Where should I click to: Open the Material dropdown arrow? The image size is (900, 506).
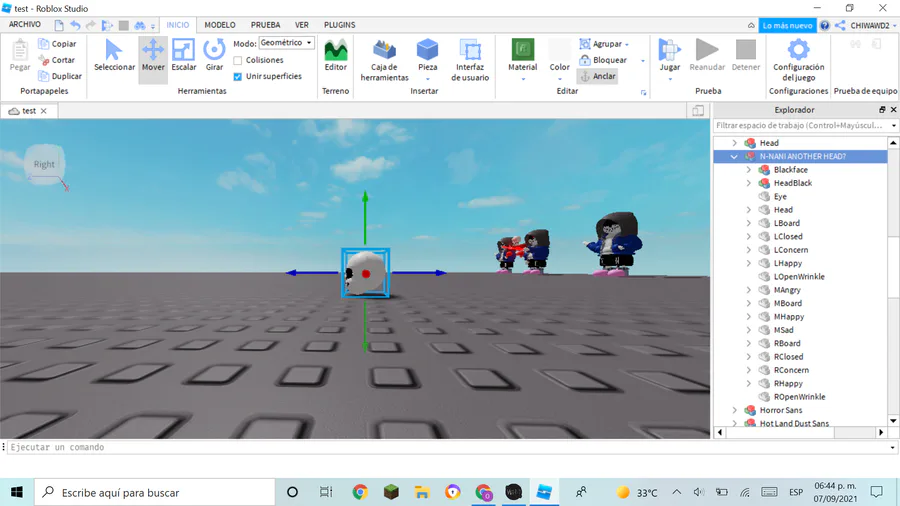click(x=523, y=79)
